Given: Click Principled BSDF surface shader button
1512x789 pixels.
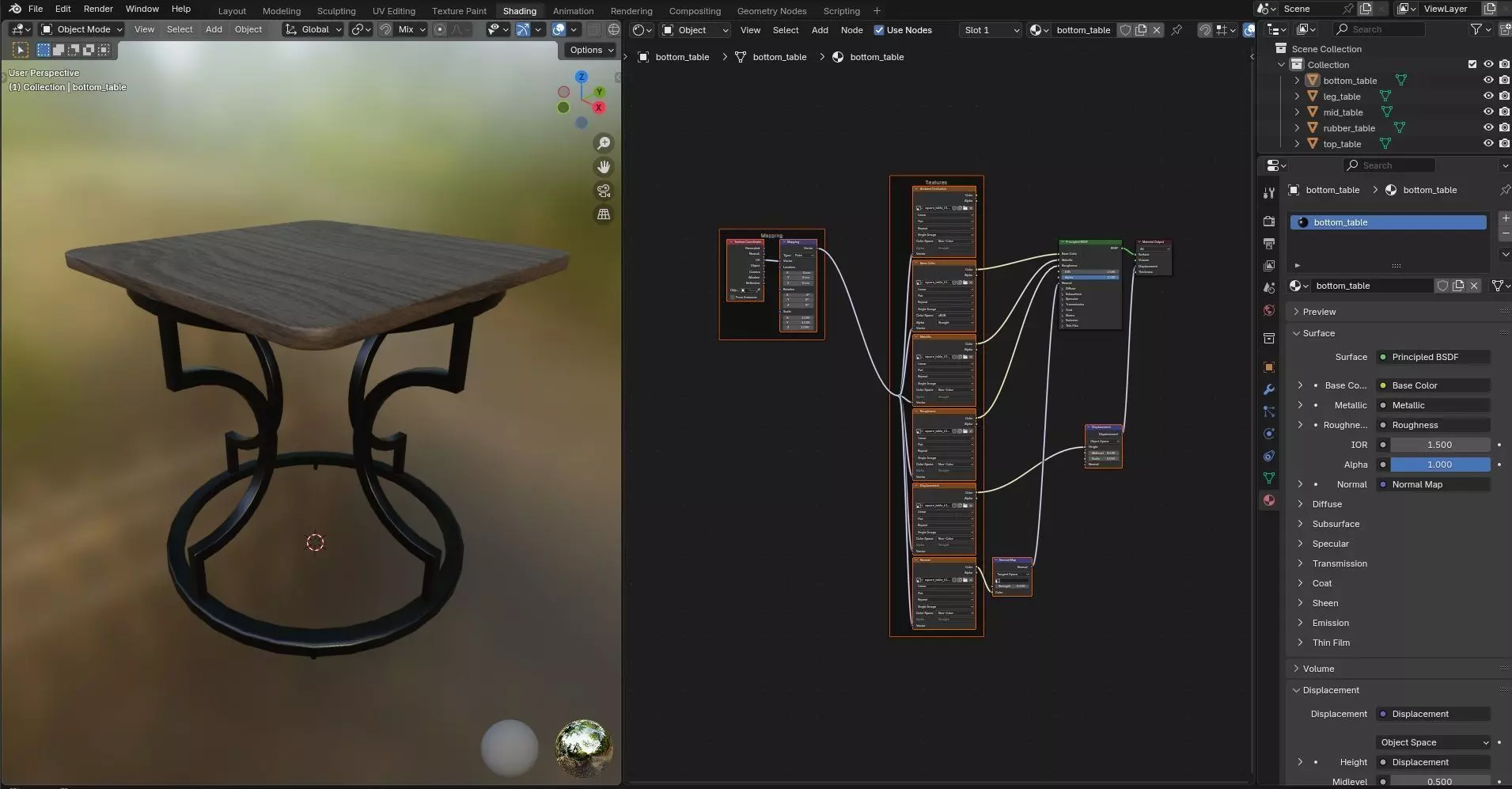Looking at the screenshot, I should pos(1434,357).
